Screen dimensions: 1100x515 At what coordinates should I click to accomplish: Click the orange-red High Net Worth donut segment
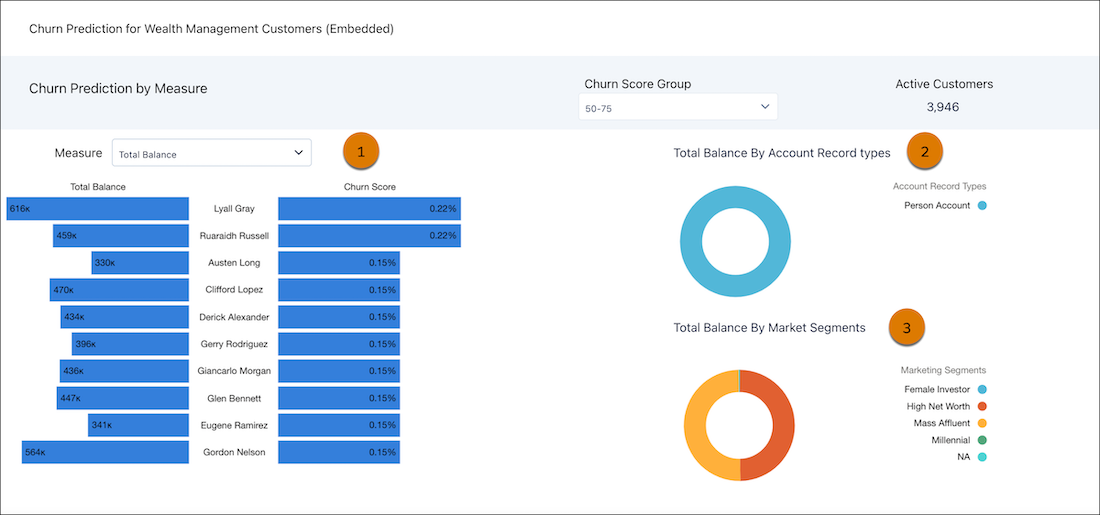tap(784, 425)
